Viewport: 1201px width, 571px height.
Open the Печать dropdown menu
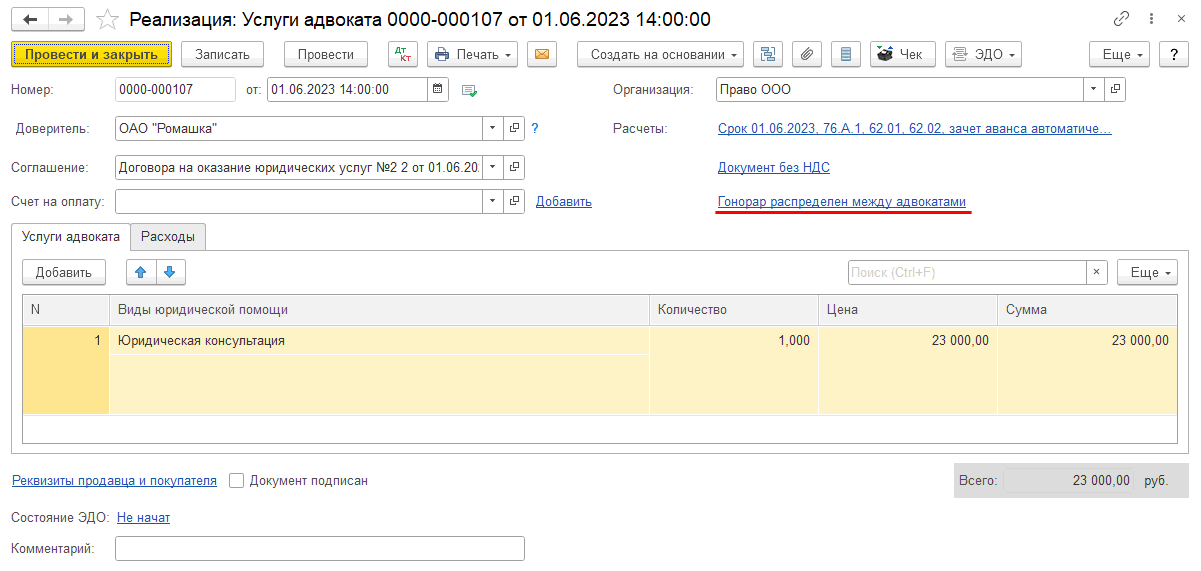click(x=472, y=54)
